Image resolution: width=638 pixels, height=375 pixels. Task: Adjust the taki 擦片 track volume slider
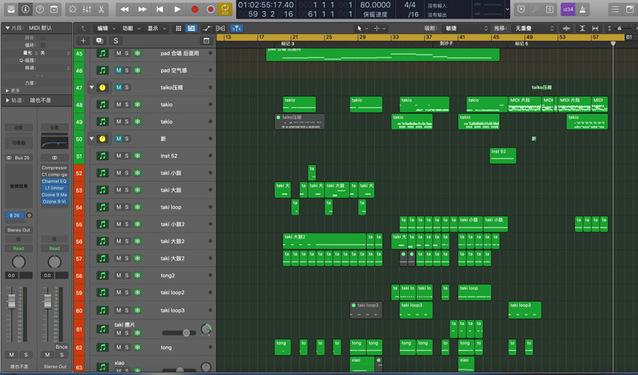[179, 333]
